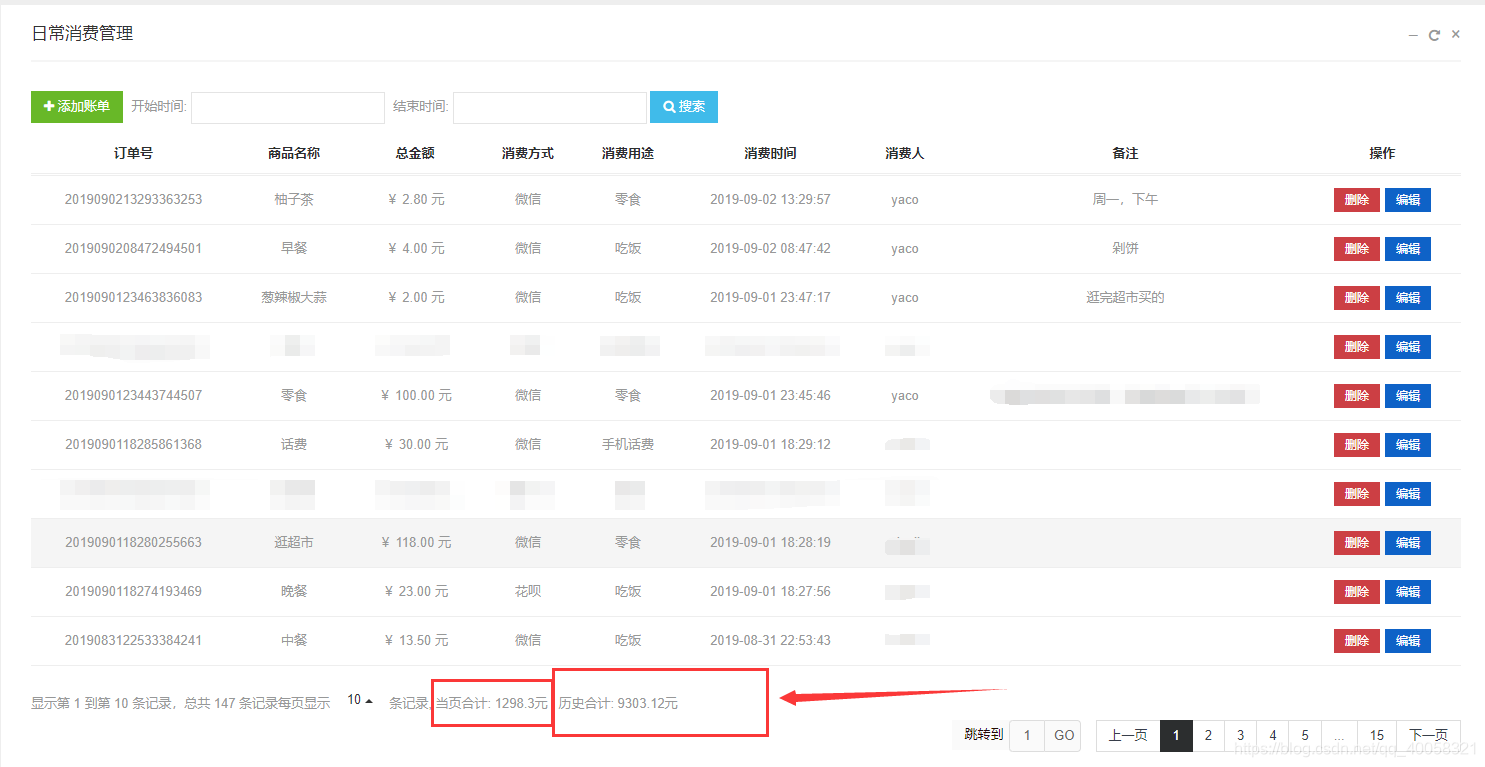Click the 搜索 search button
The width and height of the screenshot is (1485, 767).
coord(684,107)
